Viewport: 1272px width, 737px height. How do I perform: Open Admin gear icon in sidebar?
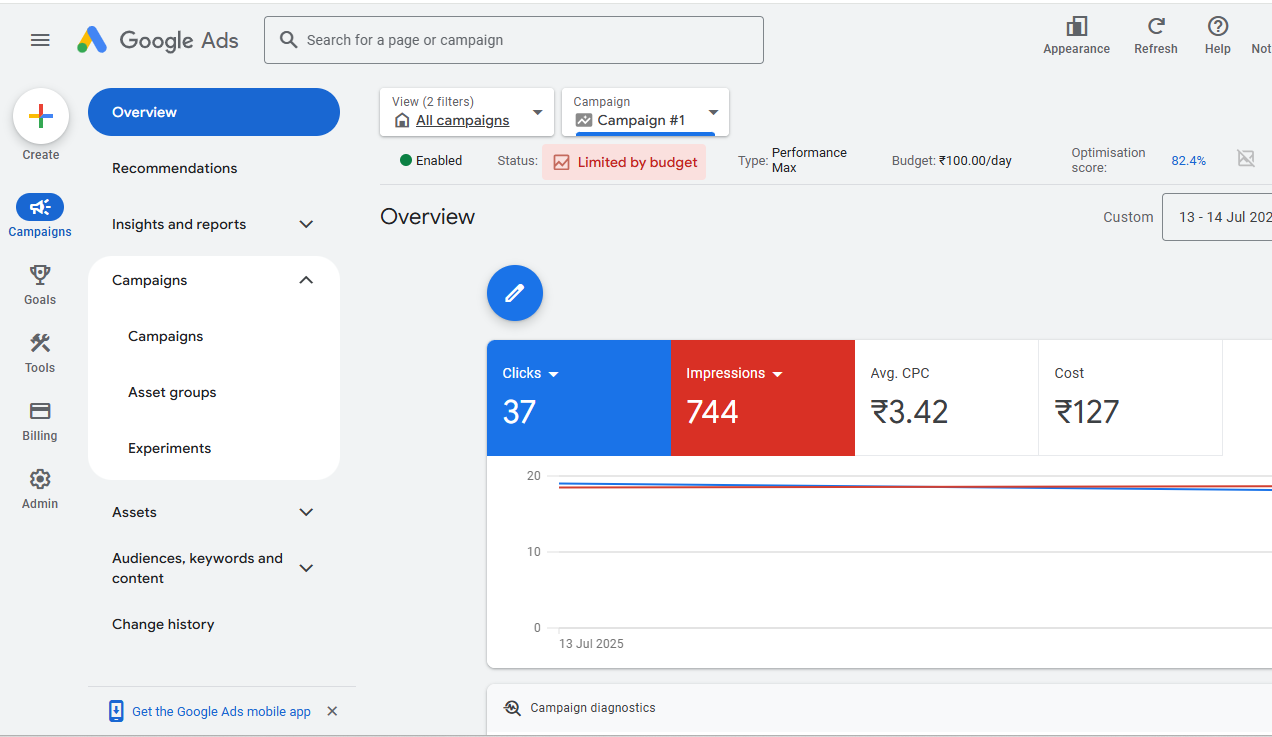tap(40, 479)
